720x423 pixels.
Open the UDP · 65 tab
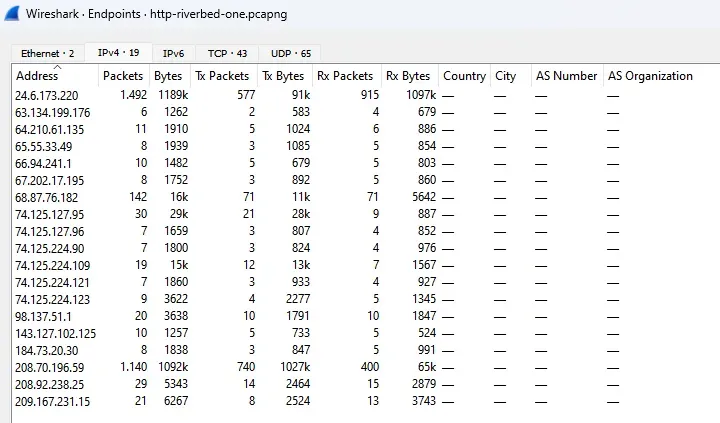point(291,53)
